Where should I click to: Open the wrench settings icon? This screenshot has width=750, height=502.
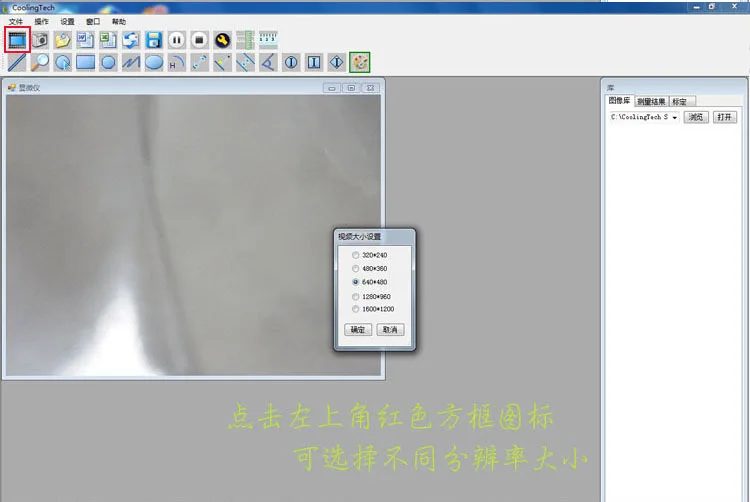222,40
